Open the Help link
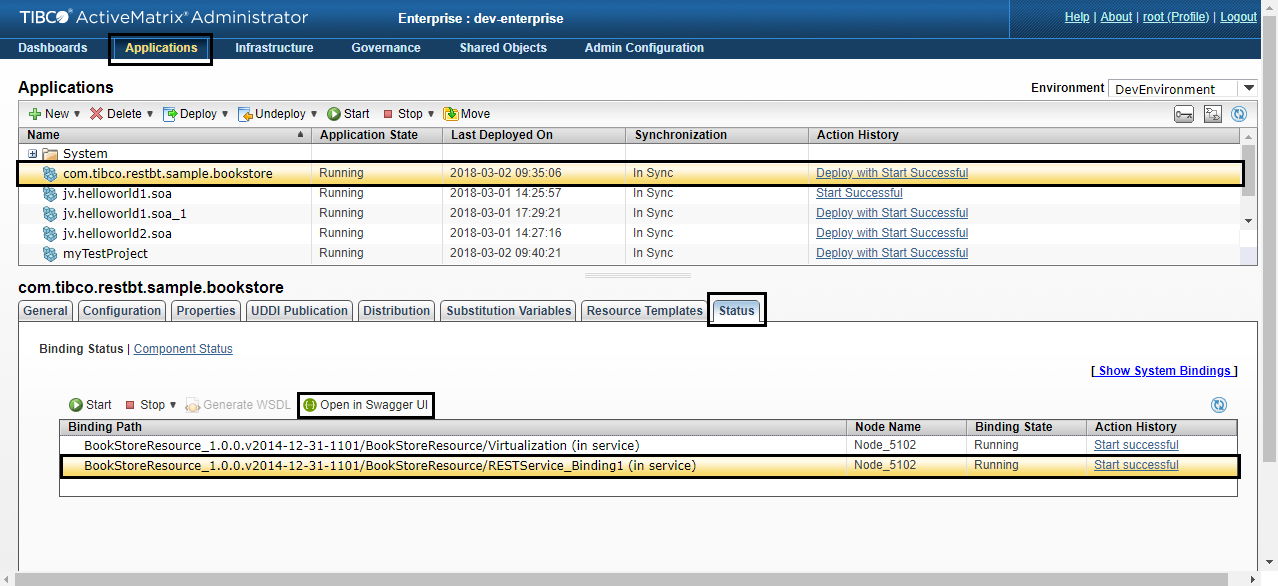 (1077, 17)
